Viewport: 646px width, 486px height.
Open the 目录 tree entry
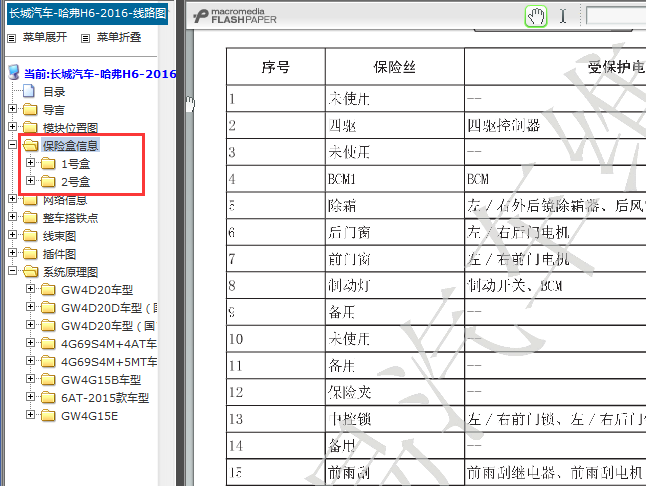click(x=54, y=91)
